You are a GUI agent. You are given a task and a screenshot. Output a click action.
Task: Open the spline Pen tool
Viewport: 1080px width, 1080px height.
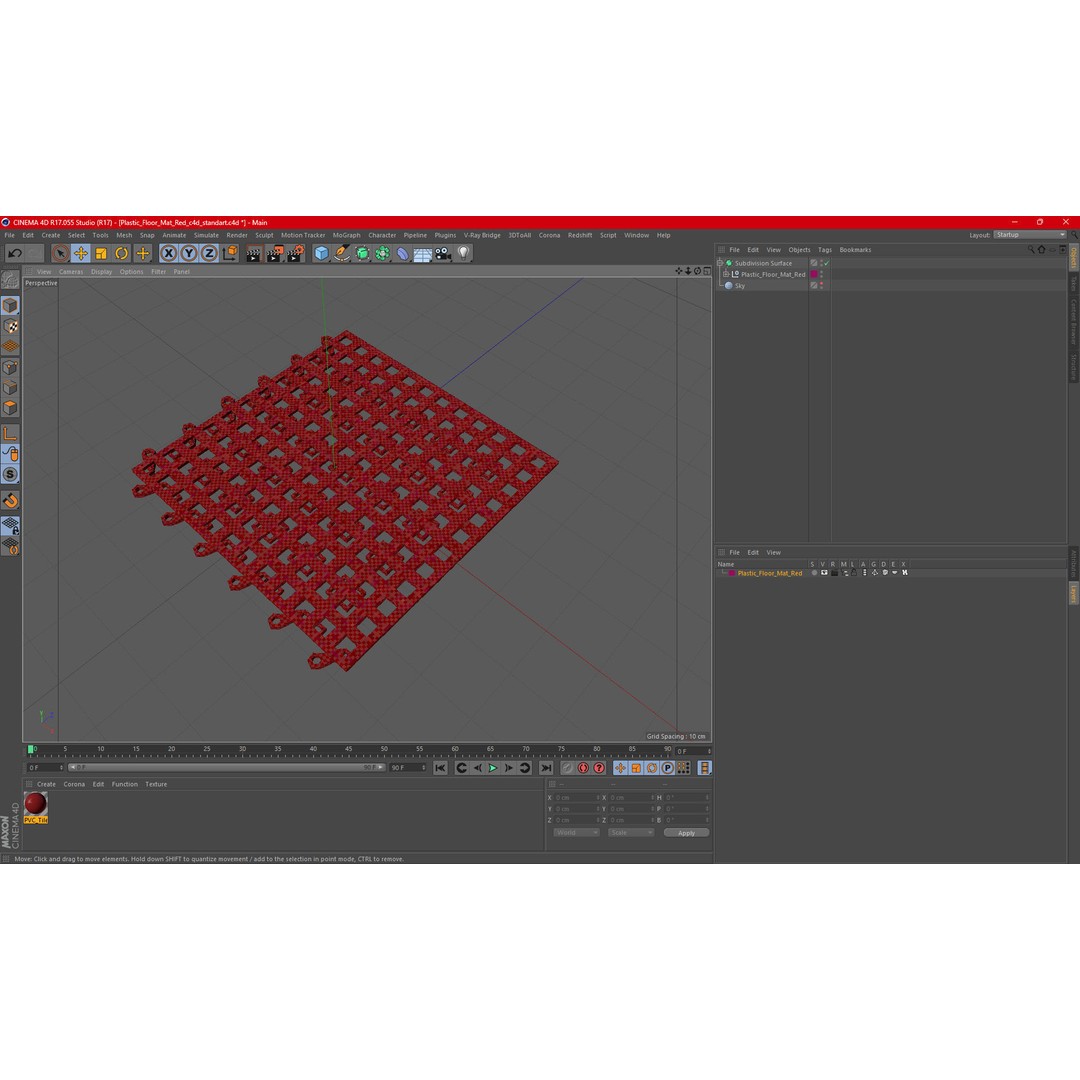(342, 253)
